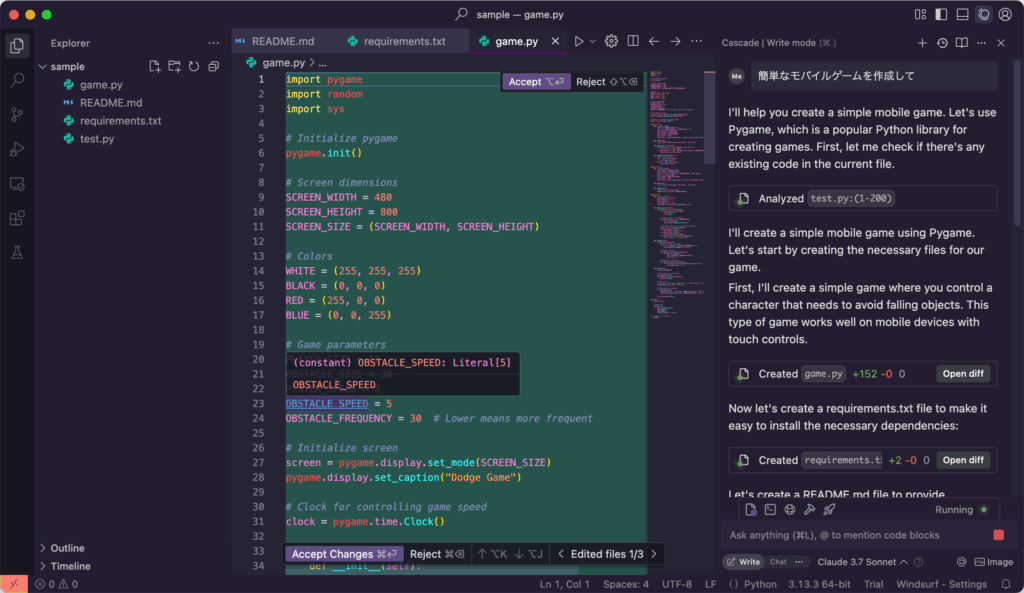Collapse the sample folder tree
Viewport: 1024px width, 593px height.
42,67
